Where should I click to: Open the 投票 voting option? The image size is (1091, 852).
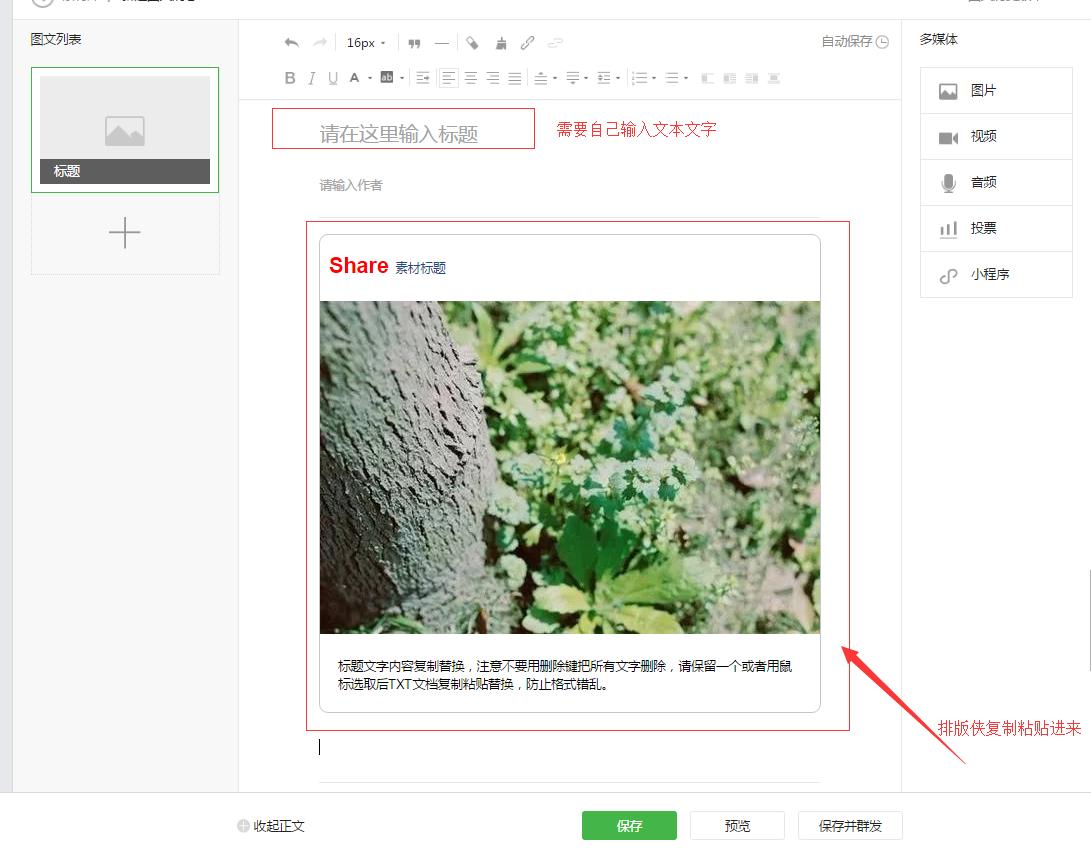coord(996,228)
